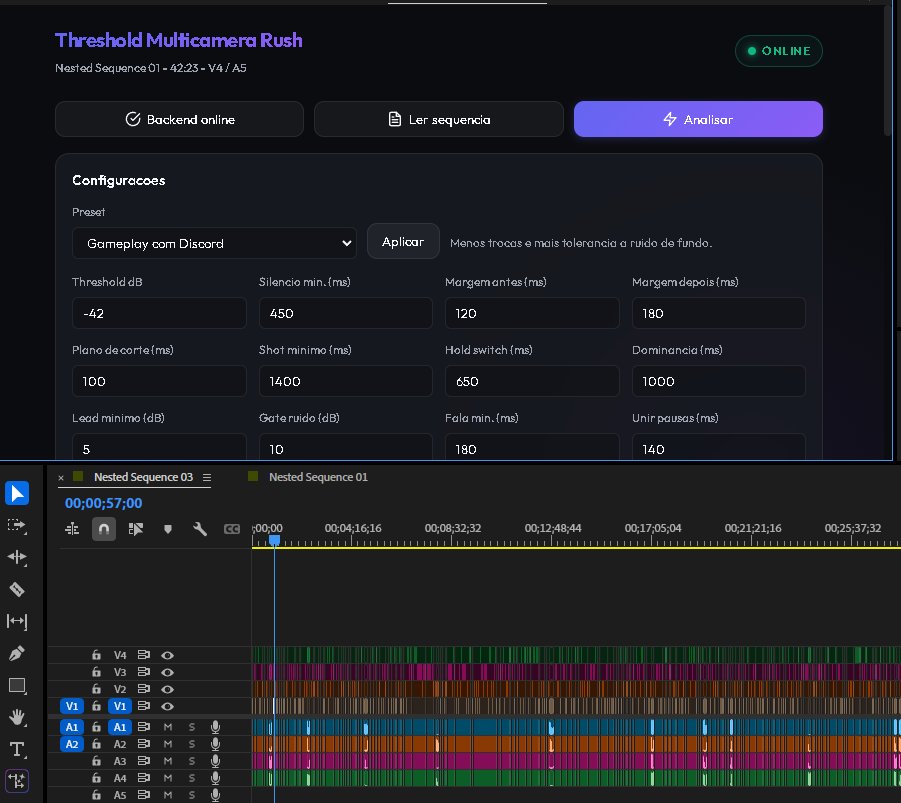The height and width of the screenshot is (803, 901).
Task: Hide track V4 output eye
Action: coord(167,655)
